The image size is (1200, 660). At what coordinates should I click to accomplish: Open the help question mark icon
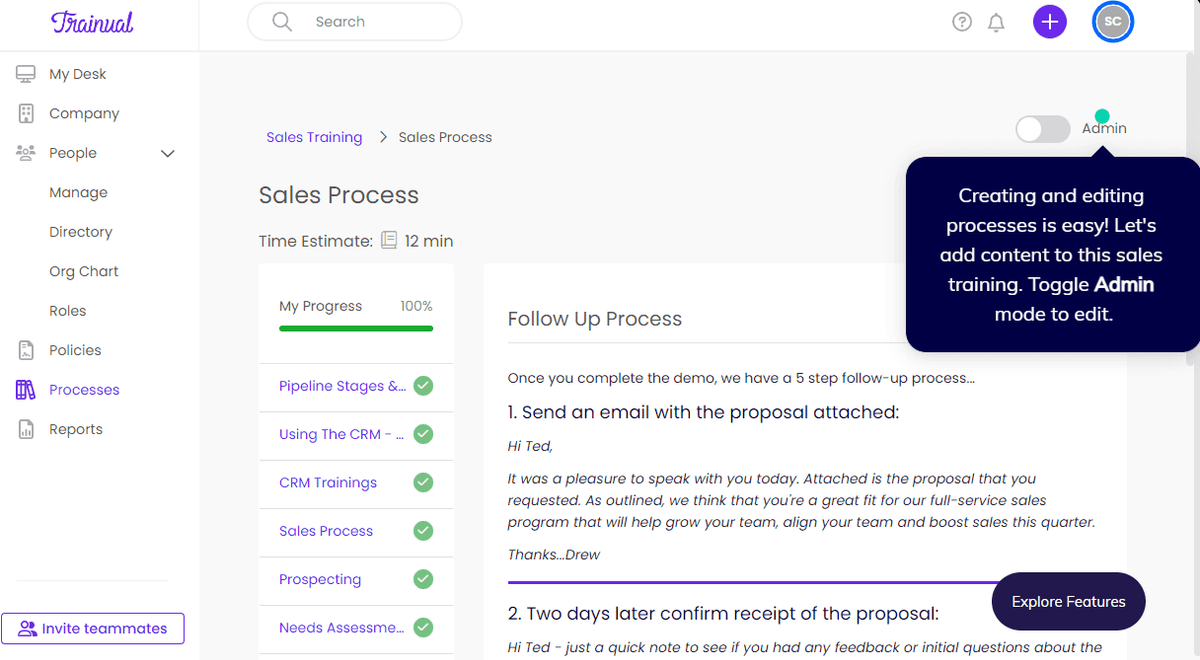[x=962, y=22]
